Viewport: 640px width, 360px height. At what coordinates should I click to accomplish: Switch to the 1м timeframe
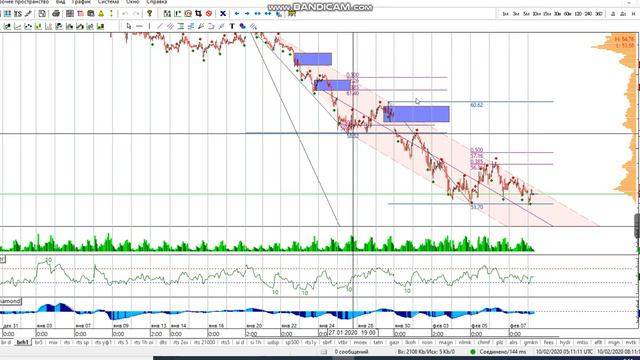click(505, 14)
